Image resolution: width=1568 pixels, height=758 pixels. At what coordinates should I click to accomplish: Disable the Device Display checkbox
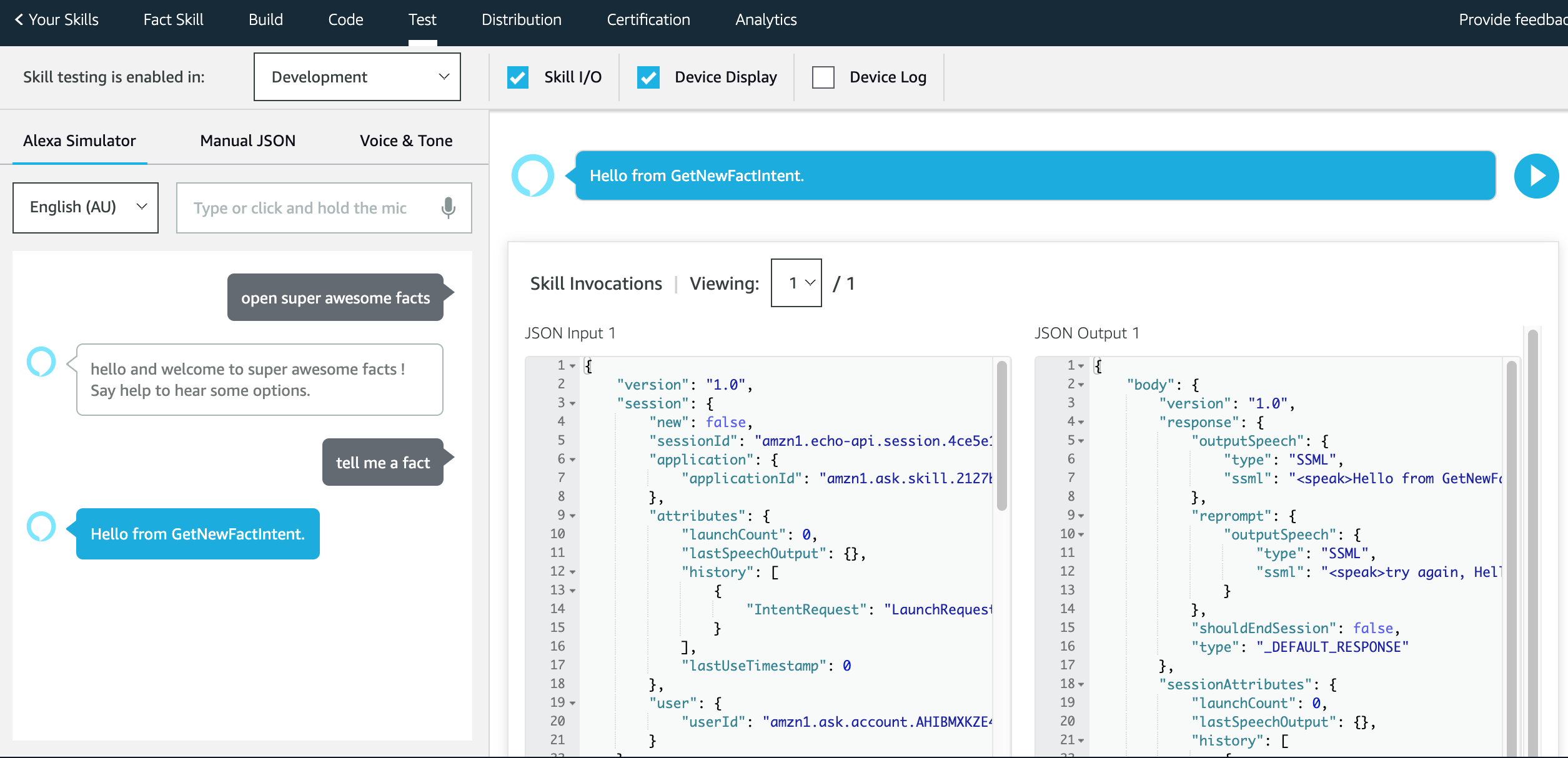pyautogui.click(x=648, y=77)
